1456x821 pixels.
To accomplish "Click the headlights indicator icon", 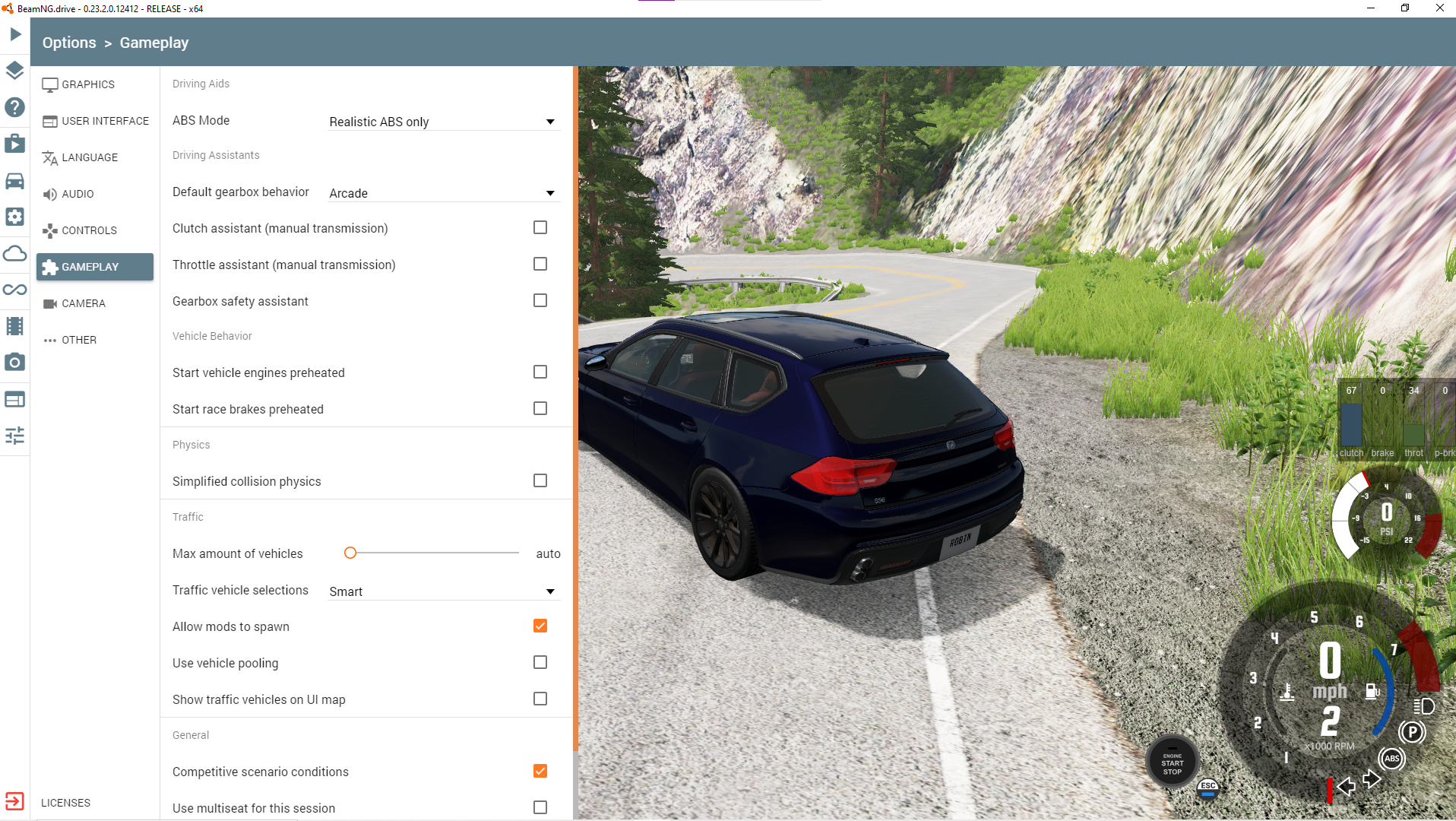I will point(1424,706).
